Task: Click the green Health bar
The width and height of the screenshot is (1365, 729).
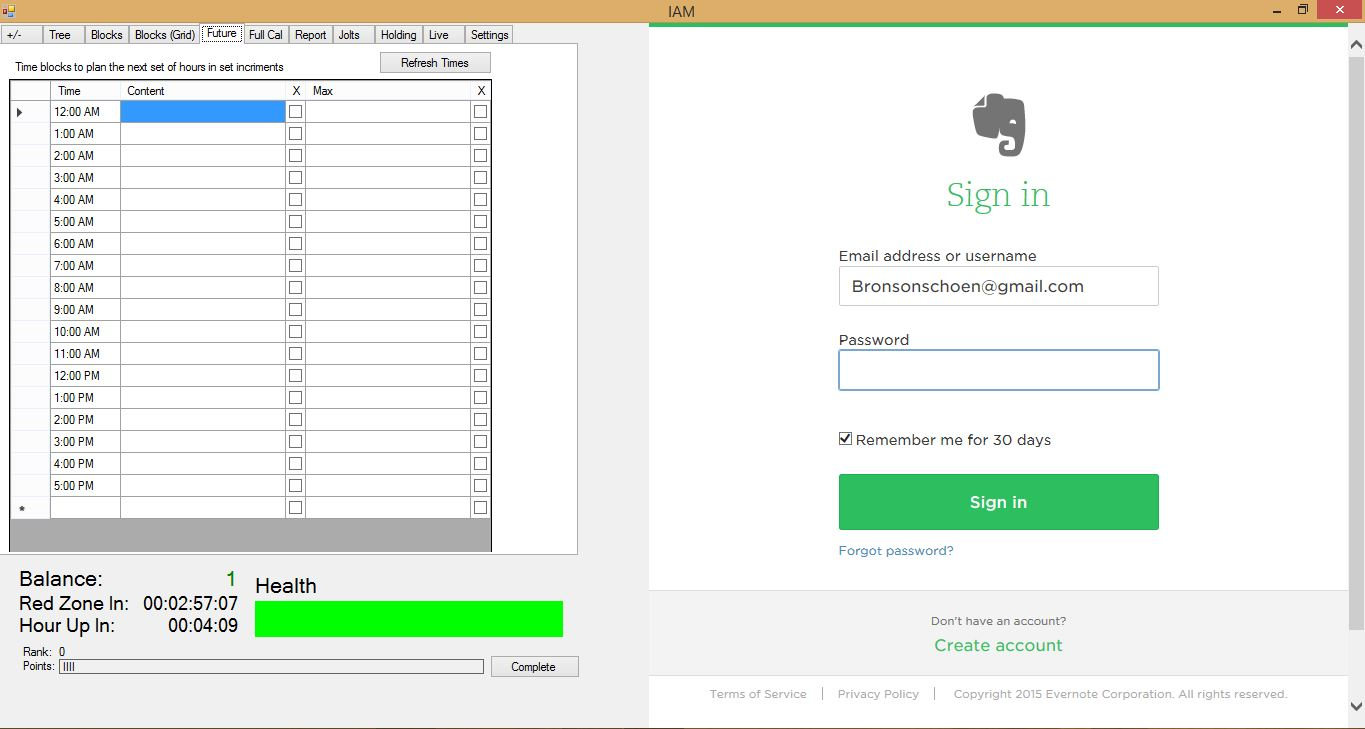Action: point(409,619)
